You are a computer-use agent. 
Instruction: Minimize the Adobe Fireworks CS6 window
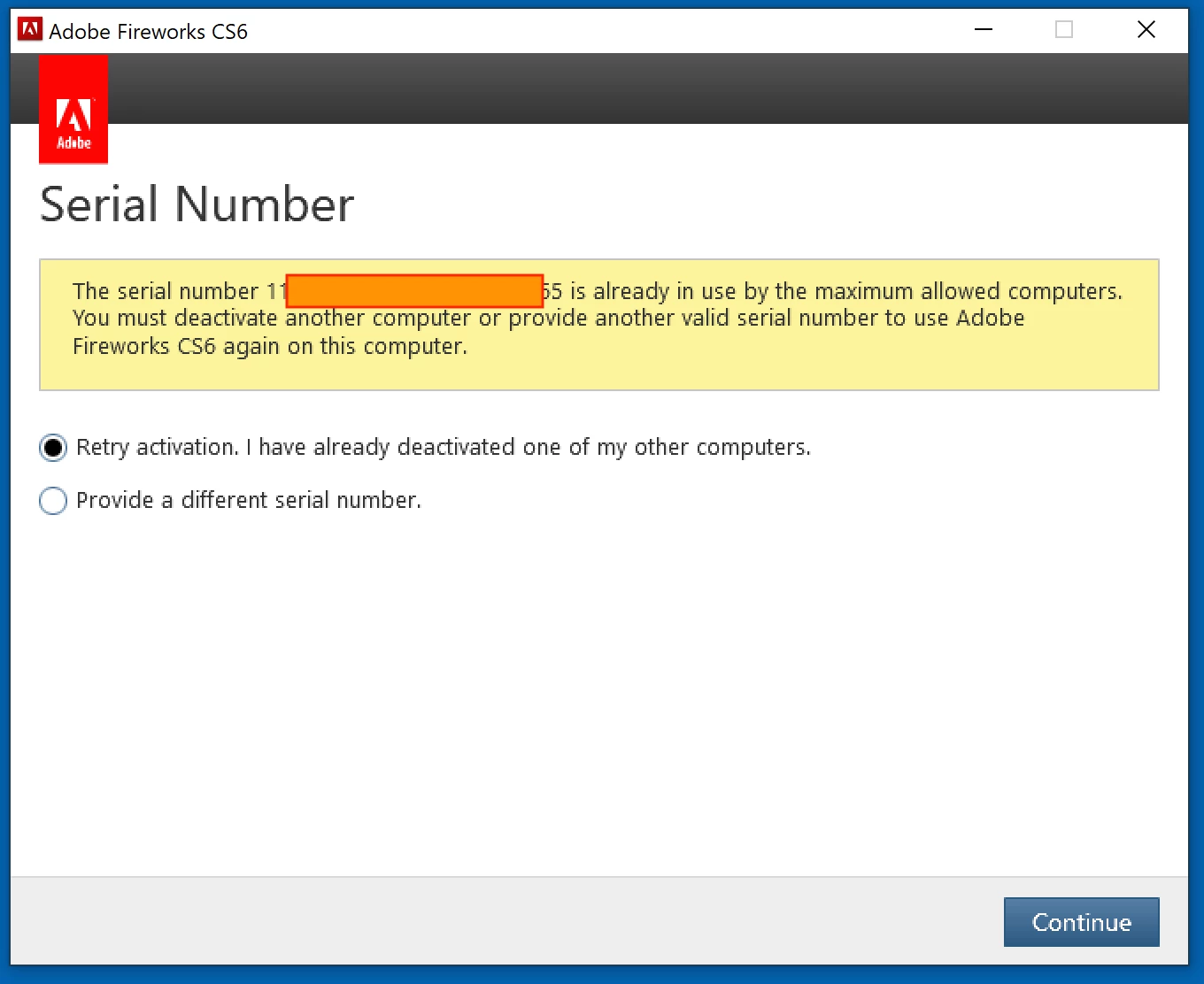(x=984, y=30)
